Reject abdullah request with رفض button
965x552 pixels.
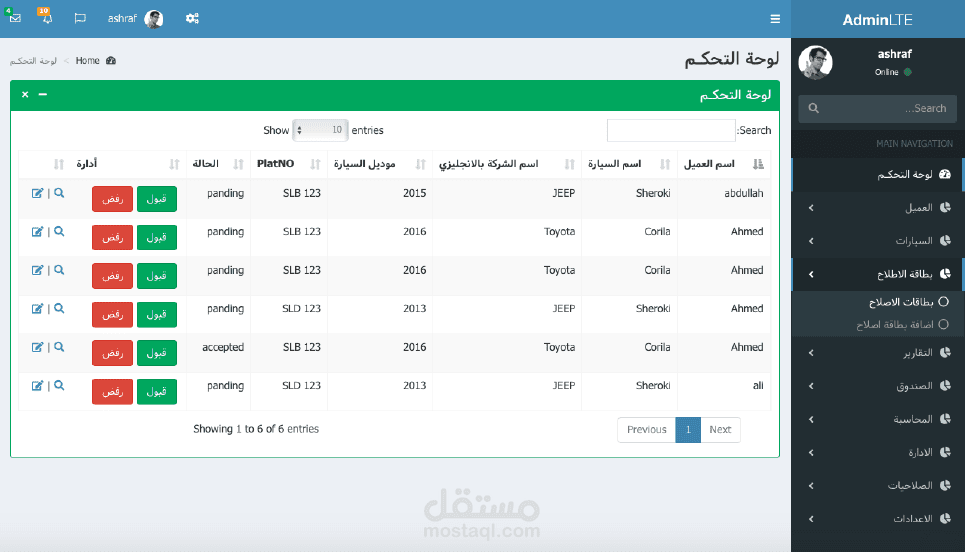113,199
